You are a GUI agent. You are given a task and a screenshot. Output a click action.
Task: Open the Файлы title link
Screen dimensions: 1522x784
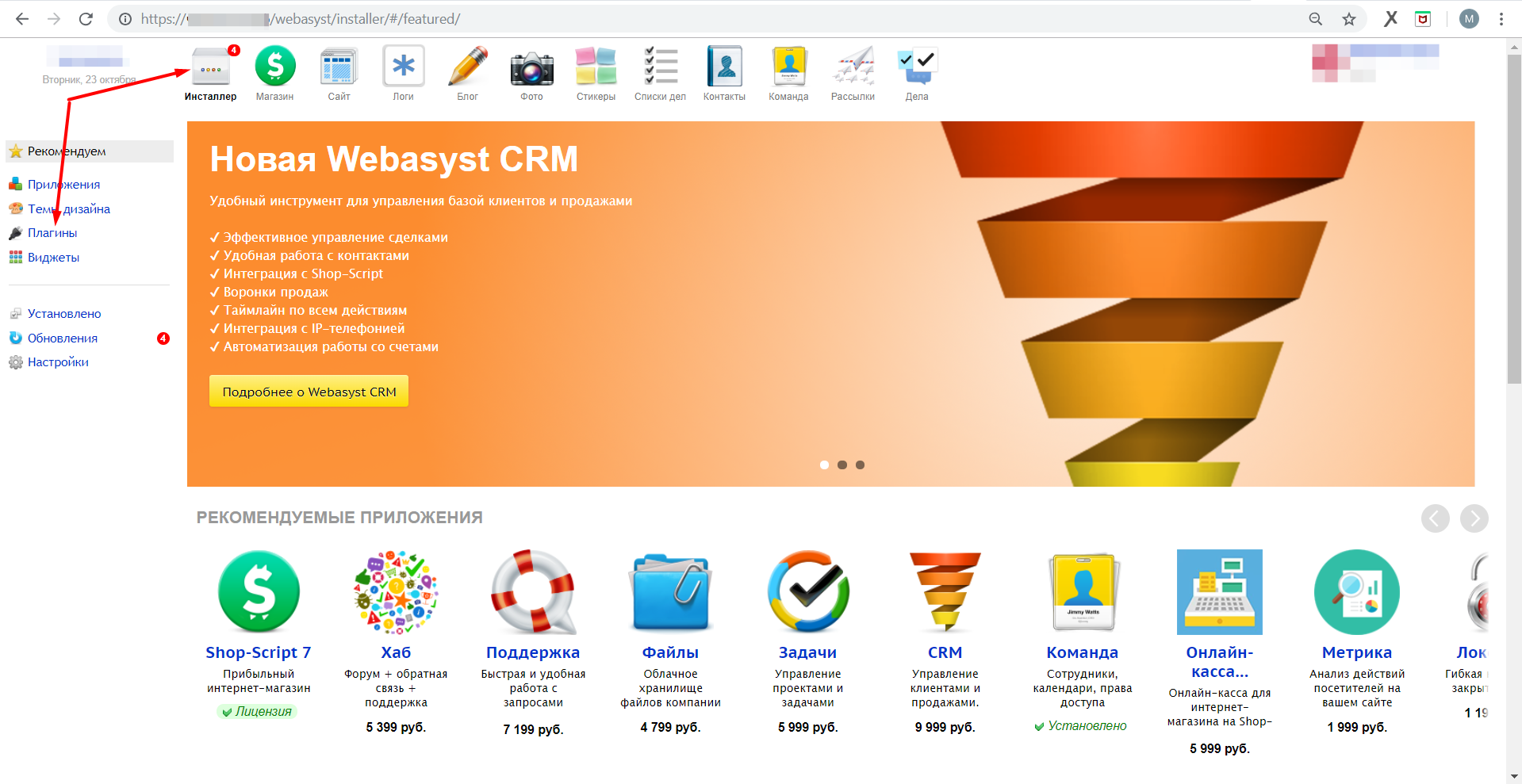[x=671, y=652]
